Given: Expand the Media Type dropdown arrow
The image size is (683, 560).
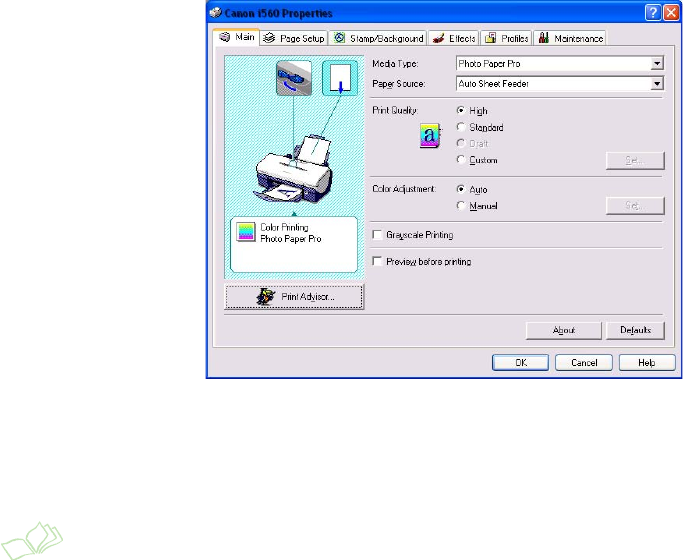Looking at the screenshot, I should click(x=657, y=64).
